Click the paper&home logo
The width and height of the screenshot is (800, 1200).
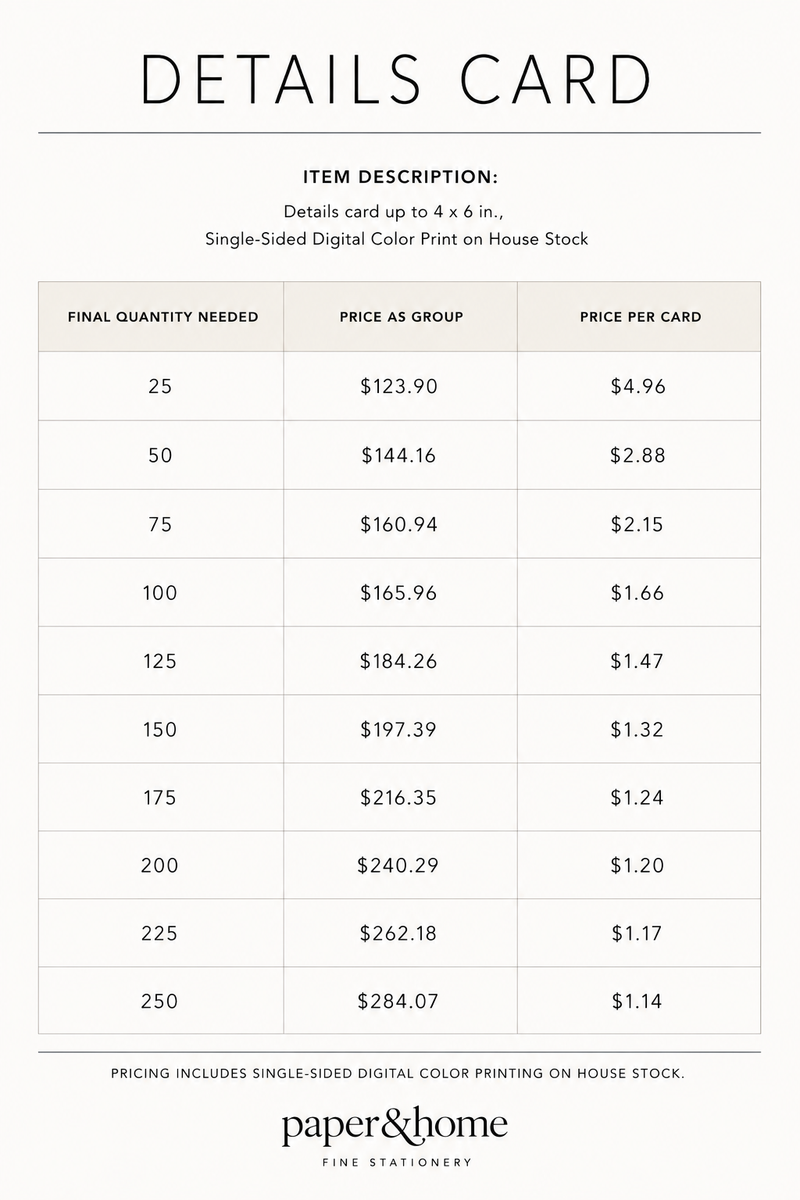point(394,1125)
